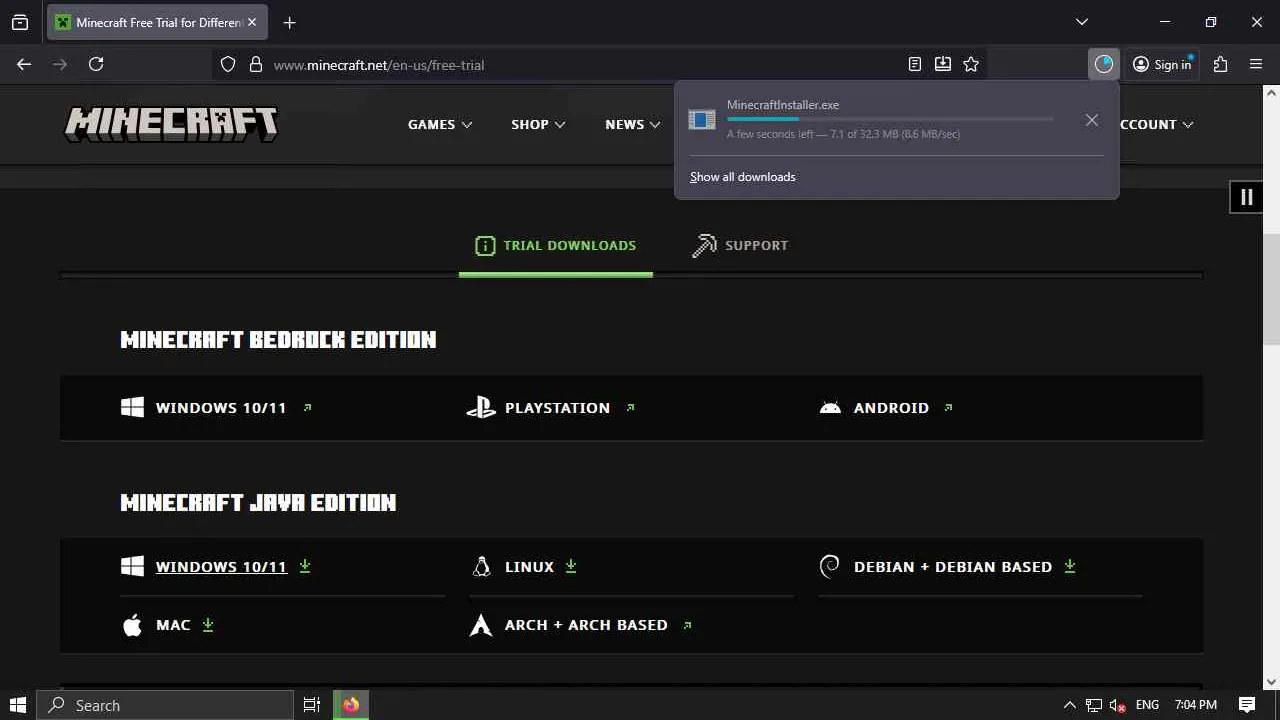1280x720 pixels.
Task: Click the downloads progress toolbar icon
Action: point(1104,64)
